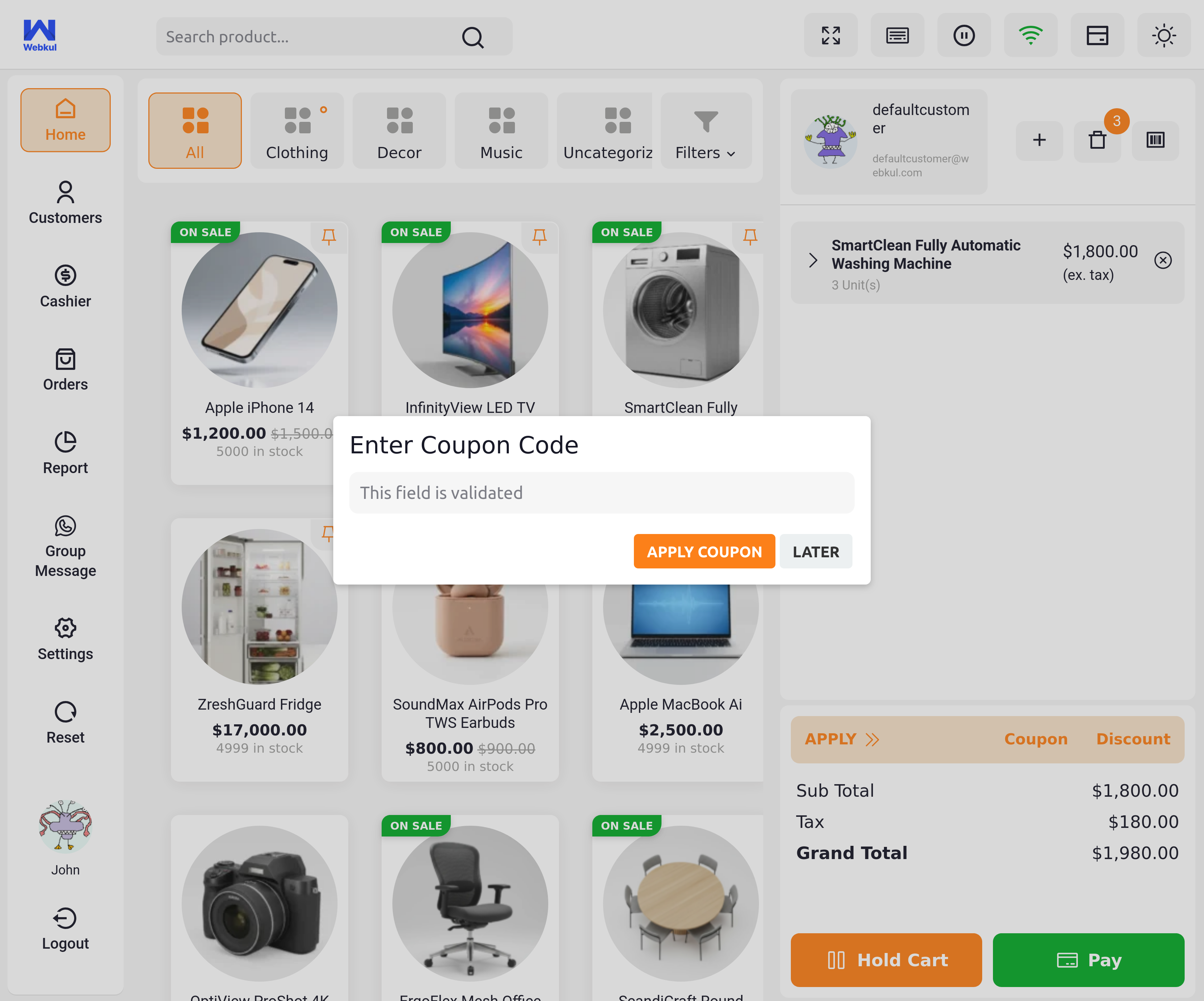This screenshot has height=1001, width=1204.
Task: Expand the SmartClean cart item chevron
Action: point(813,260)
